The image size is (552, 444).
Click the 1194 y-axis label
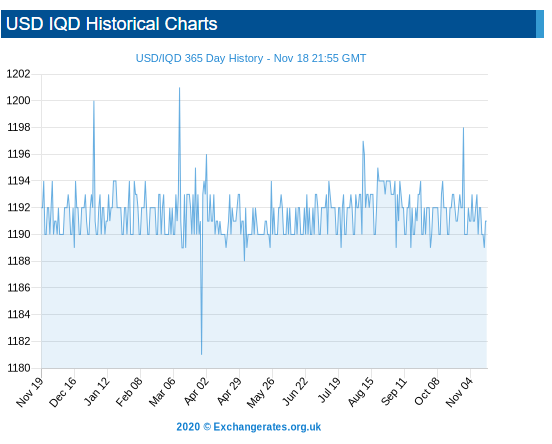(19, 181)
